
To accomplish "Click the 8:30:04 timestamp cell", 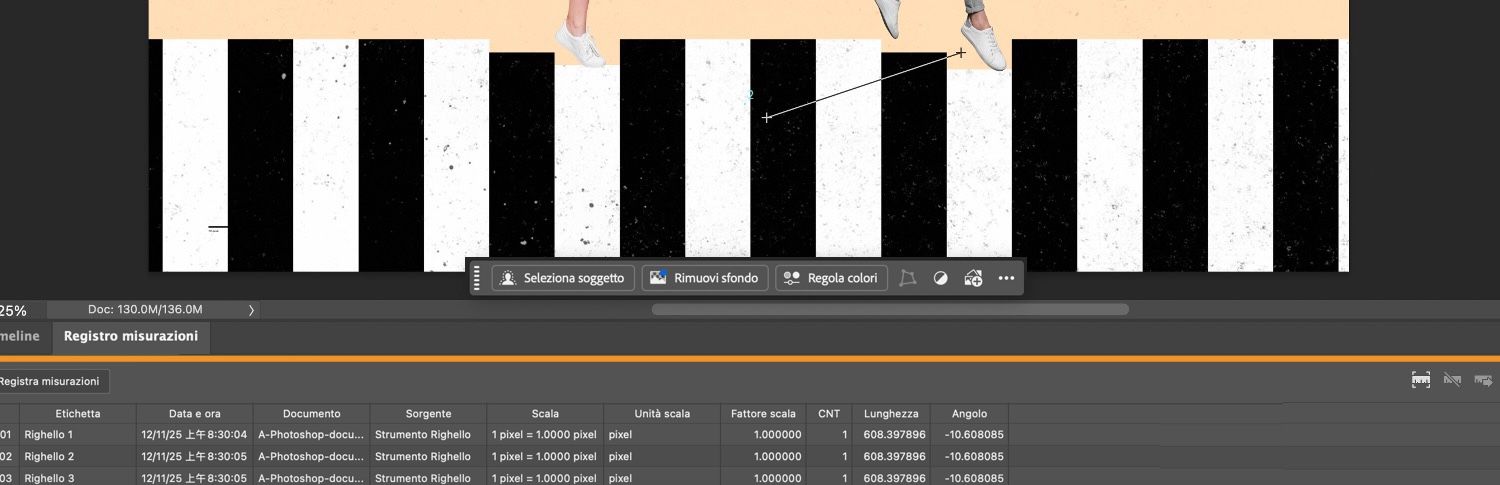I will tap(195, 435).
